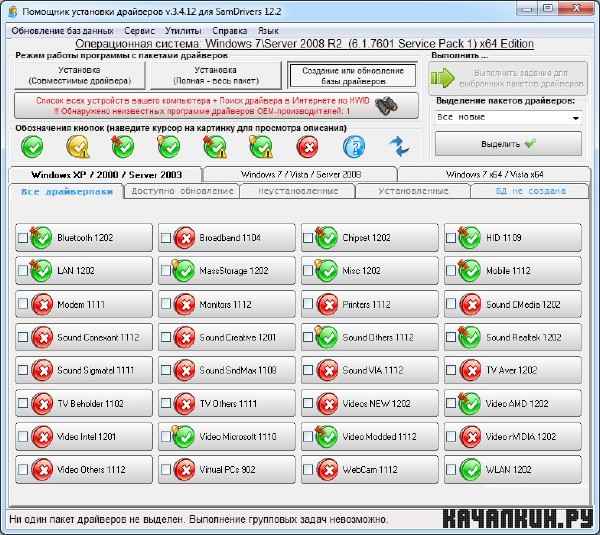This screenshot has width=600, height=535.
Task: Click the Sound SndMax 1108 pack button
Action: click(227, 370)
